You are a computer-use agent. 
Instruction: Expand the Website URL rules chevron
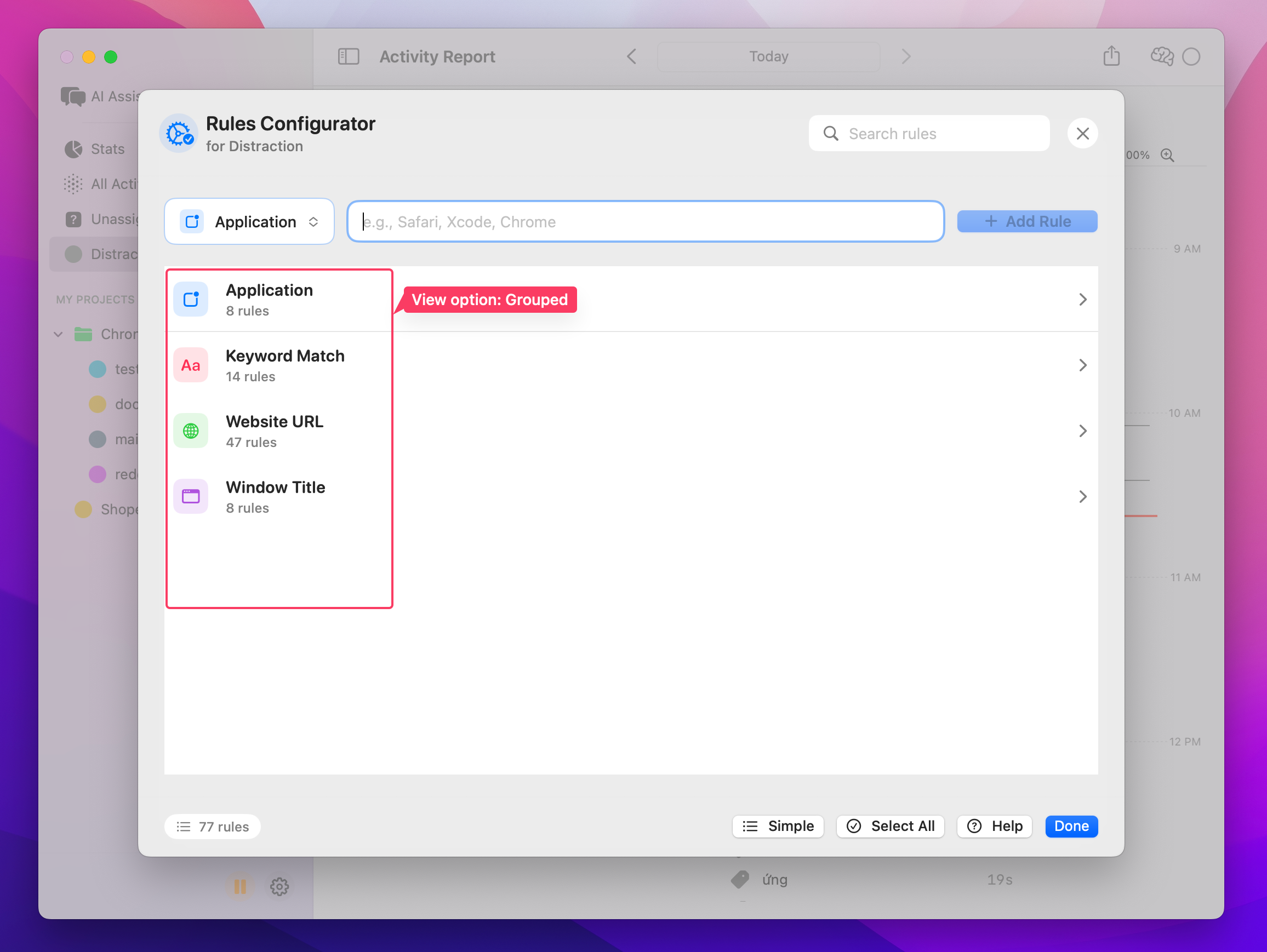[x=1082, y=431]
